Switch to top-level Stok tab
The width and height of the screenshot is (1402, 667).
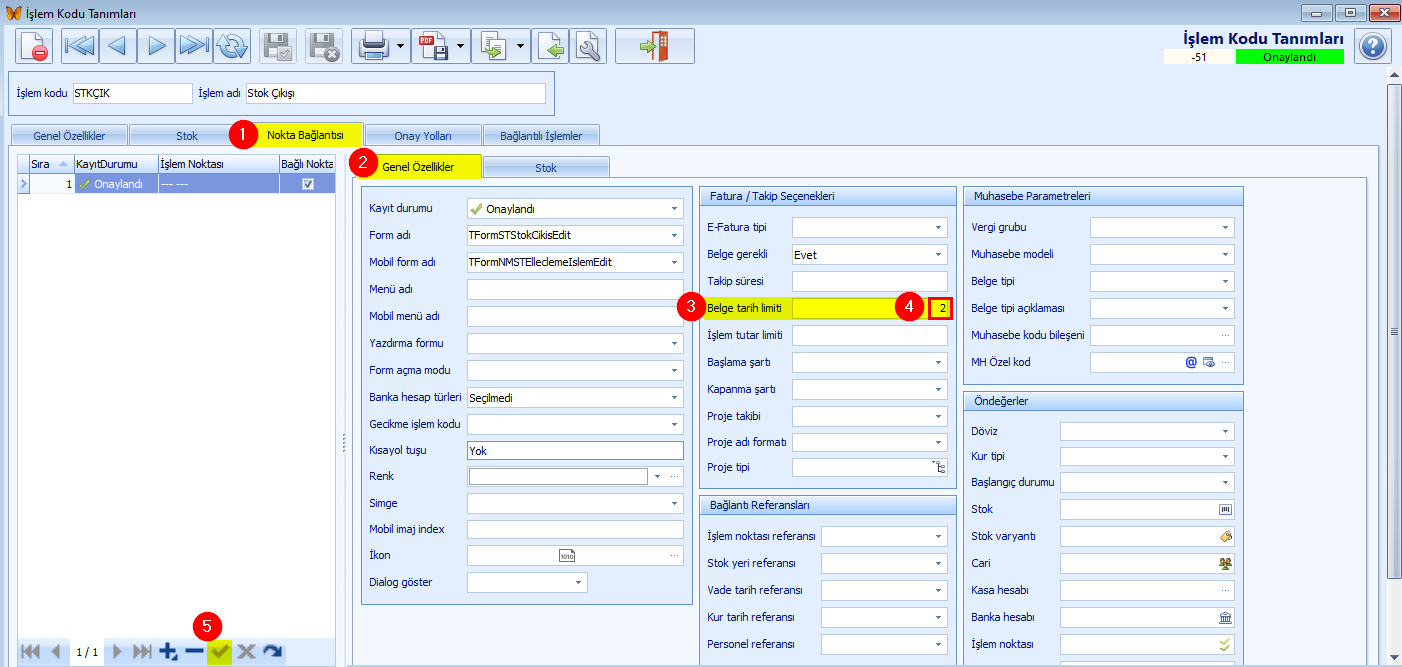187,135
